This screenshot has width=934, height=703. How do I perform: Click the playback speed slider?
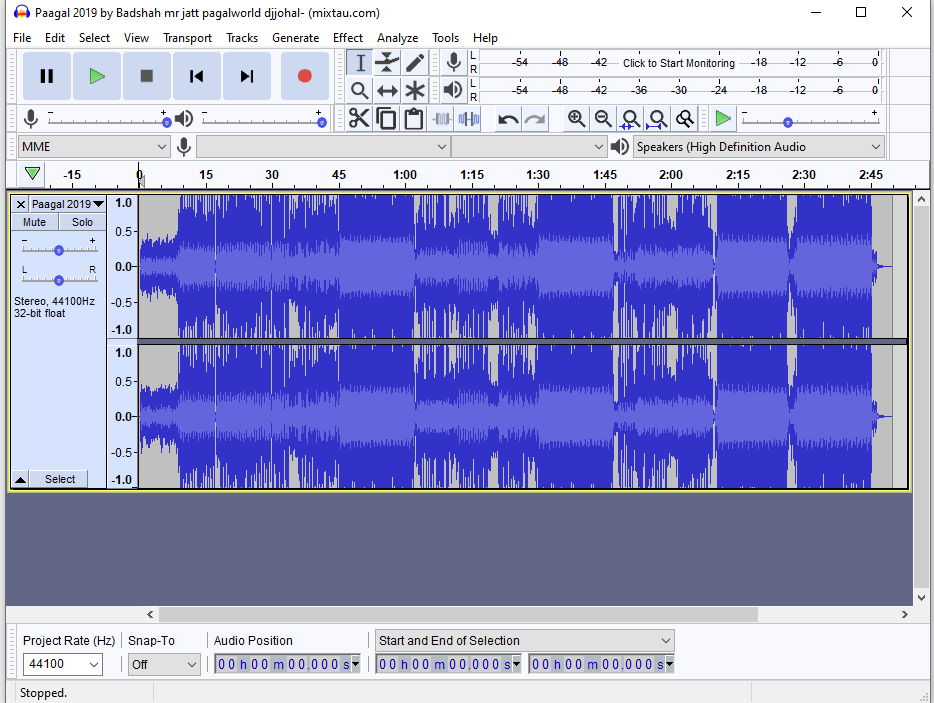click(810, 122)
